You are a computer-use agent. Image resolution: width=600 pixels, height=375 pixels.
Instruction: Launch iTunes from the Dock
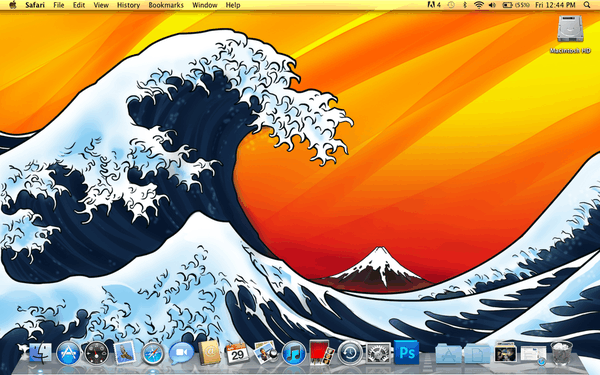tap(293, 352)
